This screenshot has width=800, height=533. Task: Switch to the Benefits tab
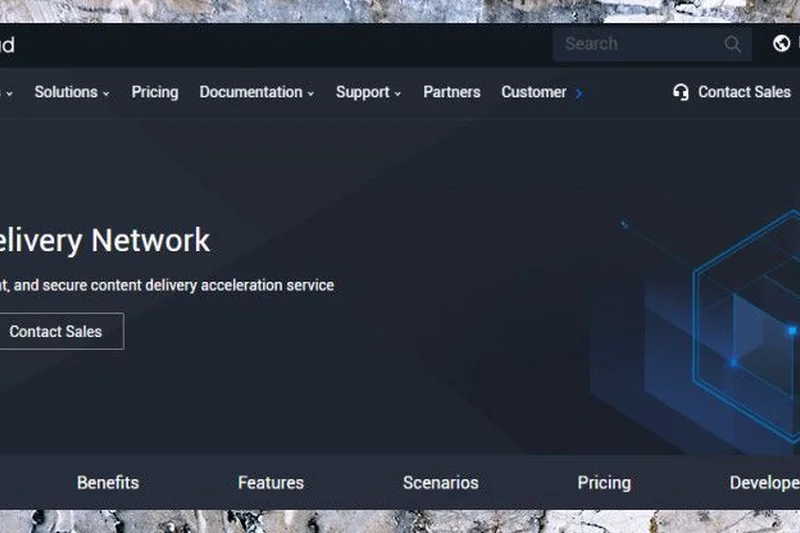pyautogui.click(x=108, y=483)
